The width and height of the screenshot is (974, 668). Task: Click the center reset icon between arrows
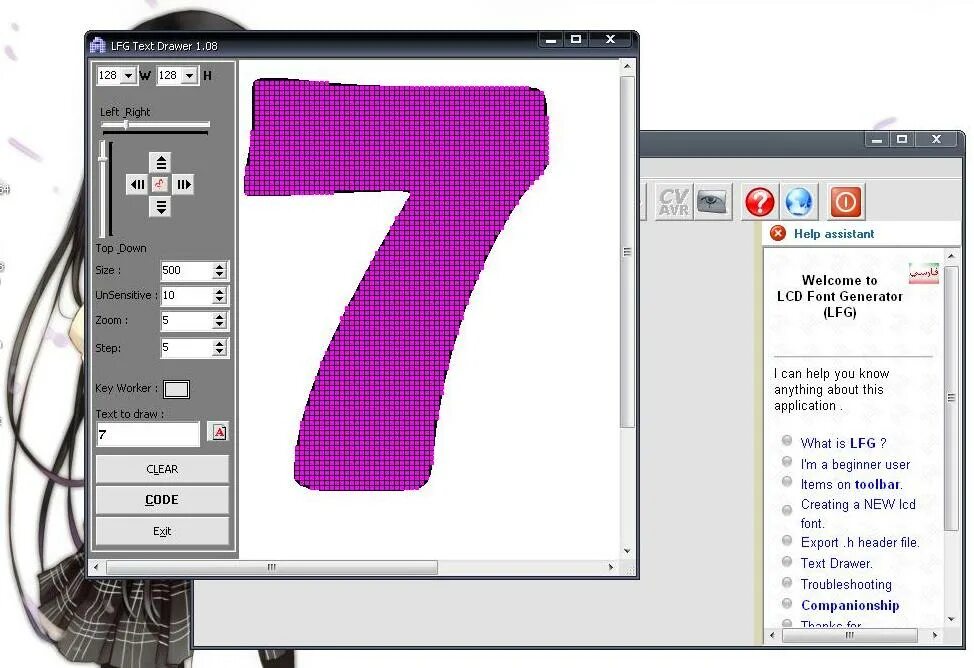[x=160, y=185]
